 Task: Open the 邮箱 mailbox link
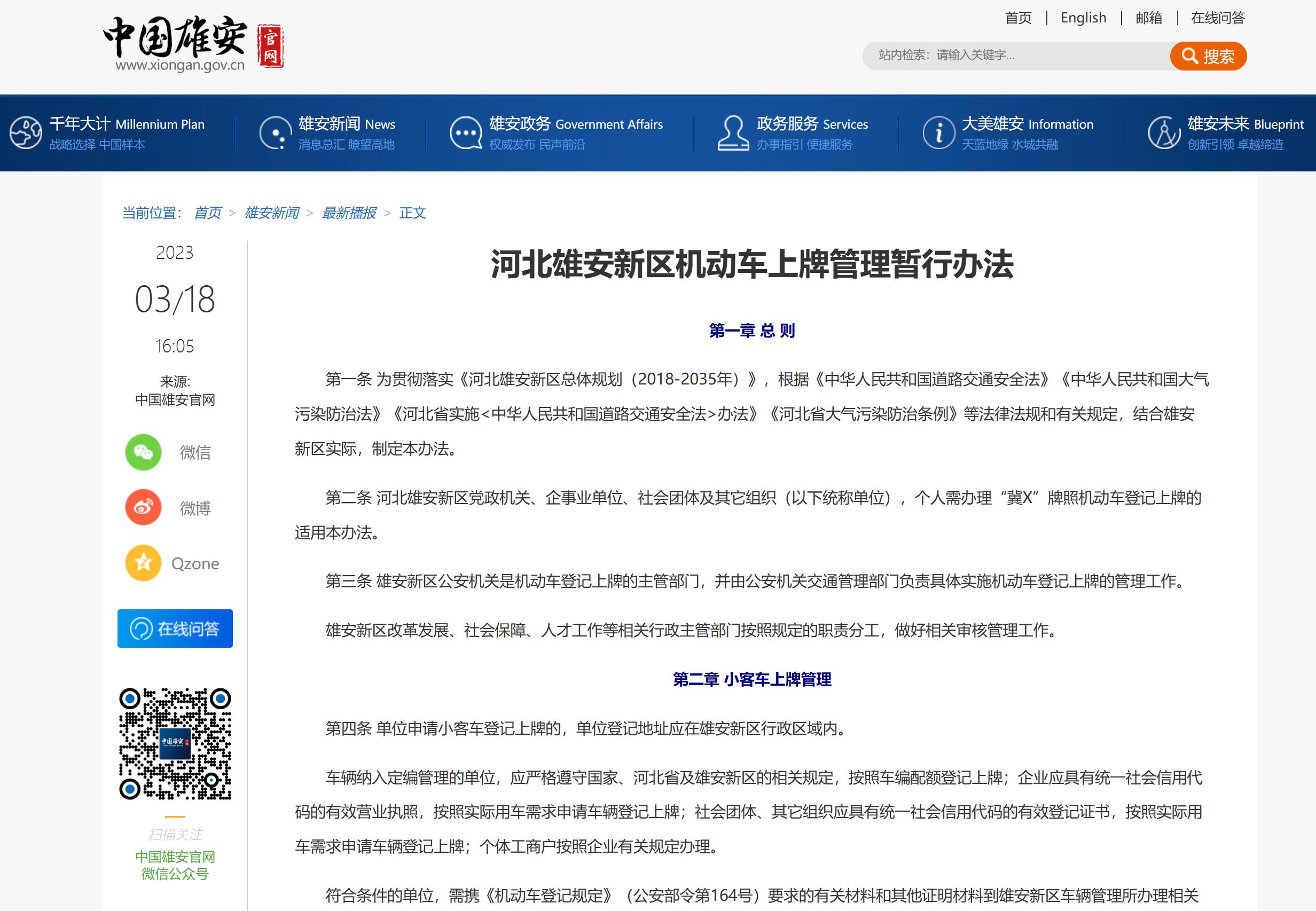(1149, 18)
